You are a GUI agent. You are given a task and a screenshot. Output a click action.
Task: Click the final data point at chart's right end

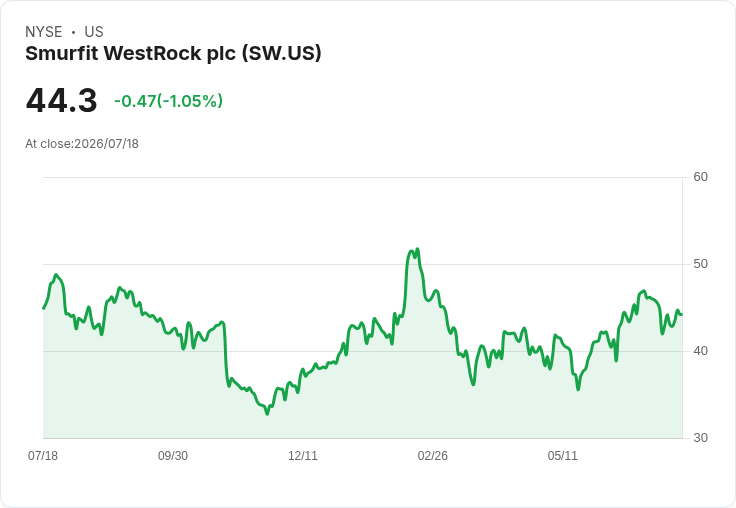coord(681,314)
